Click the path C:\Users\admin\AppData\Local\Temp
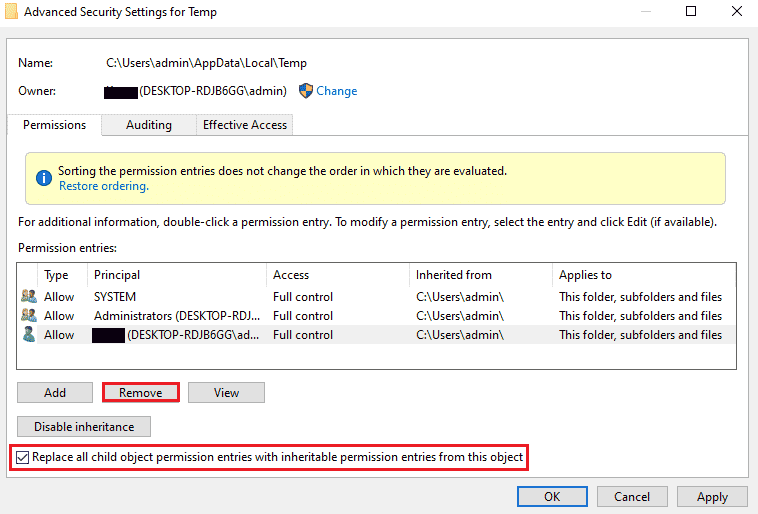 point(206,63)
